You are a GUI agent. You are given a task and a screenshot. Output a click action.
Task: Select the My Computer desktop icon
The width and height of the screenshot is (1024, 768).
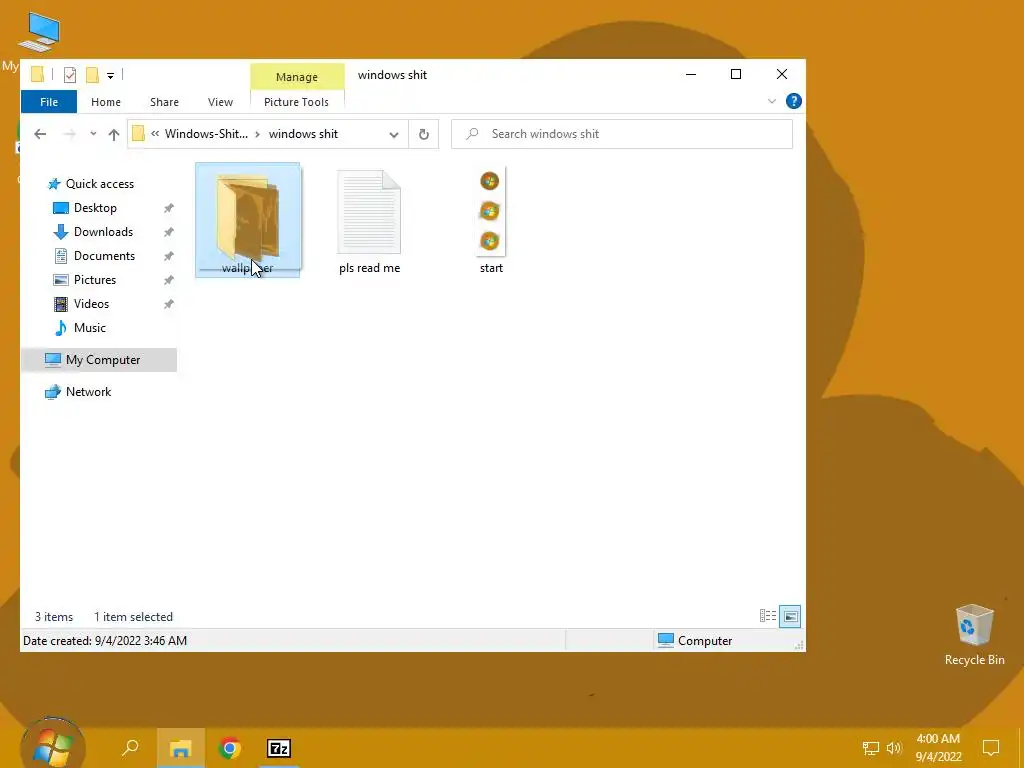[39, 31]
